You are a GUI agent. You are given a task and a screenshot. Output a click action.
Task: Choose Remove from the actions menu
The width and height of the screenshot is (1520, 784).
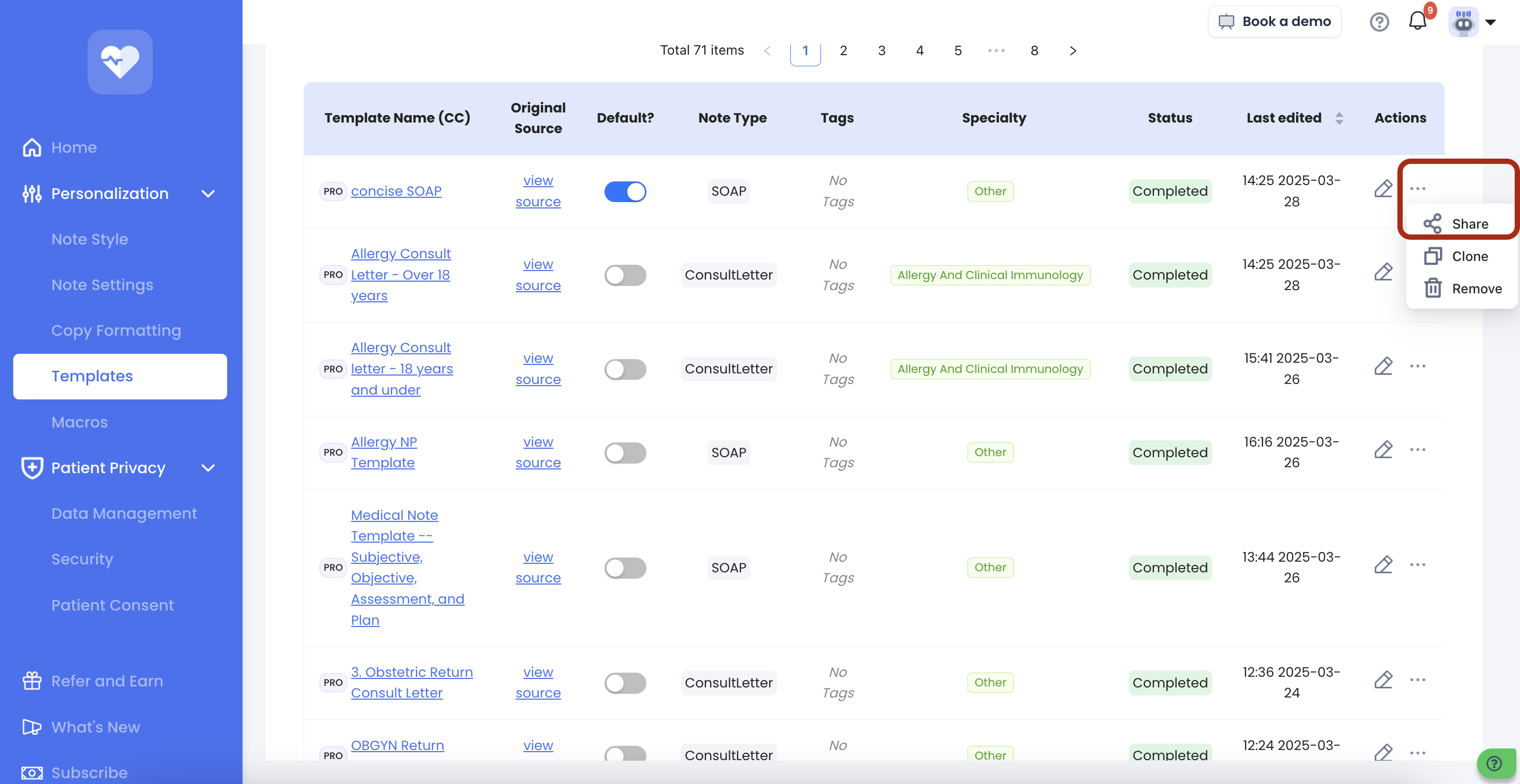coord(1476,289)
